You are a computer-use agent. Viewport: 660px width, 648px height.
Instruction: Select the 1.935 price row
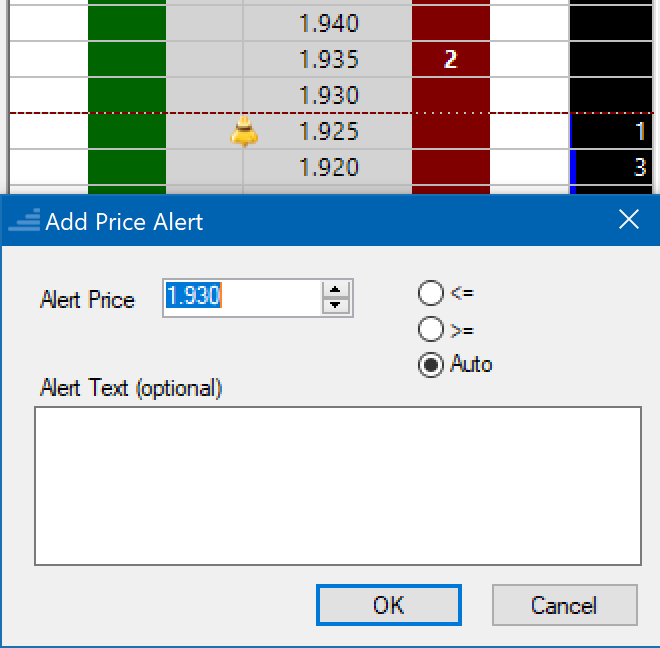(x=329, y=60)
